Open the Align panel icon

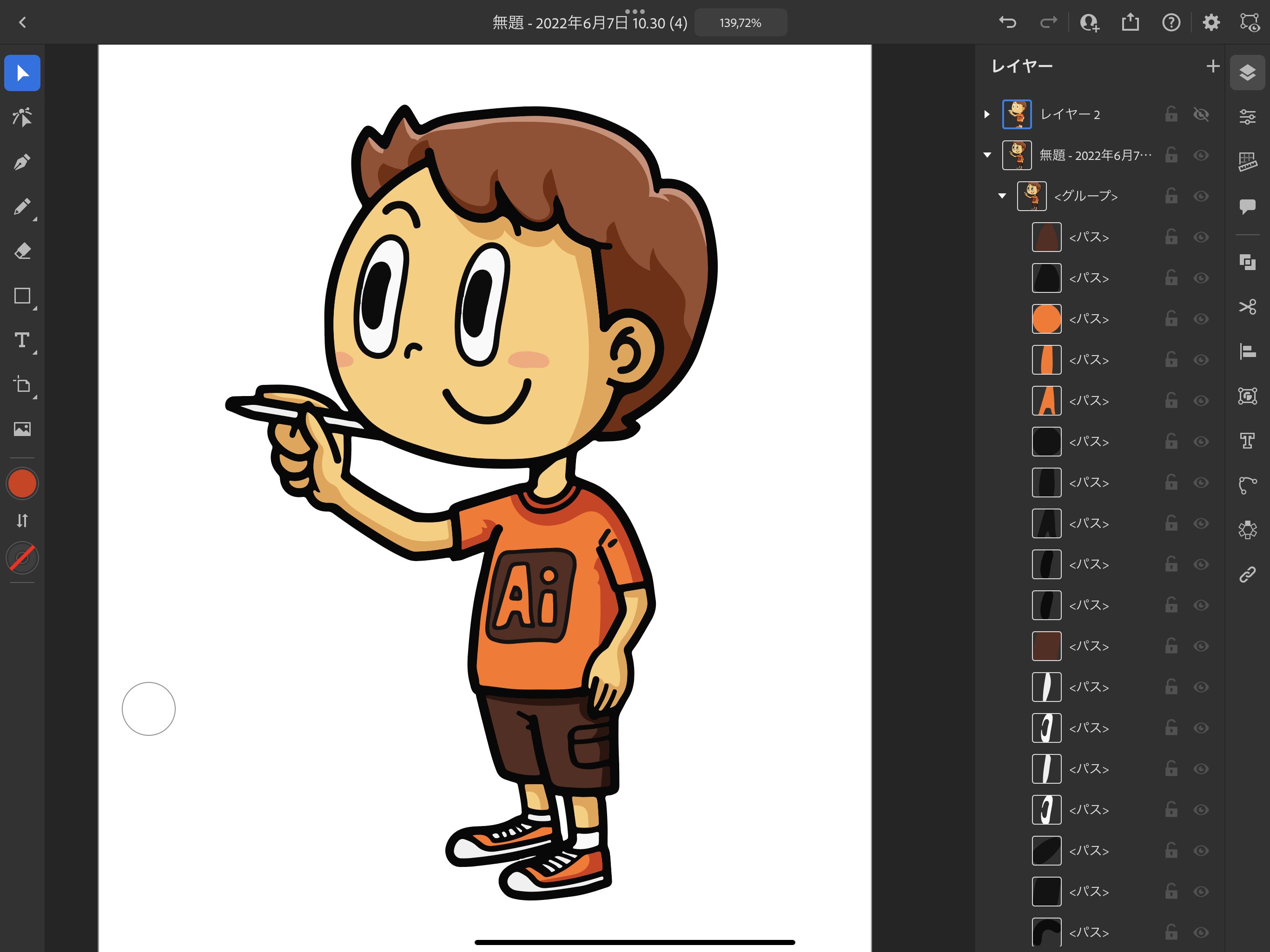point(1247,351)
